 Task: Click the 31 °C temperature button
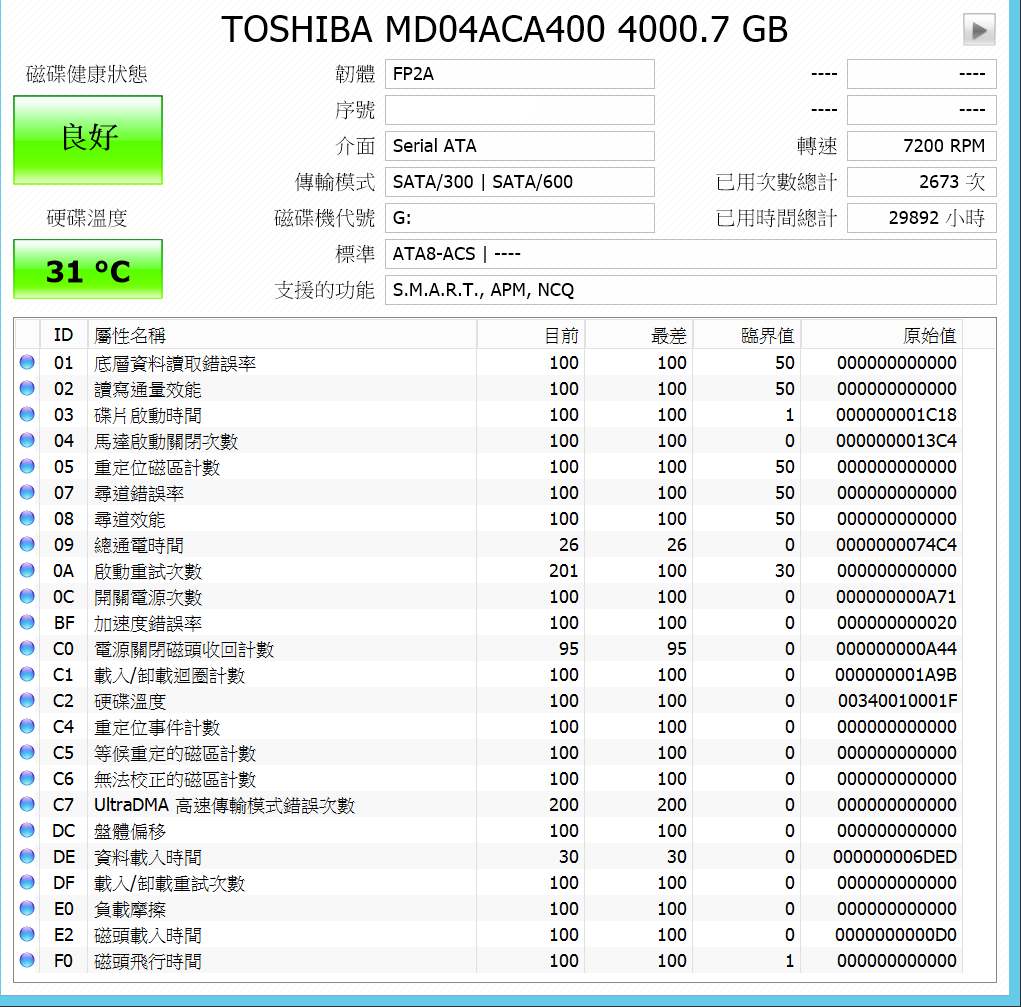coord(88,269)
